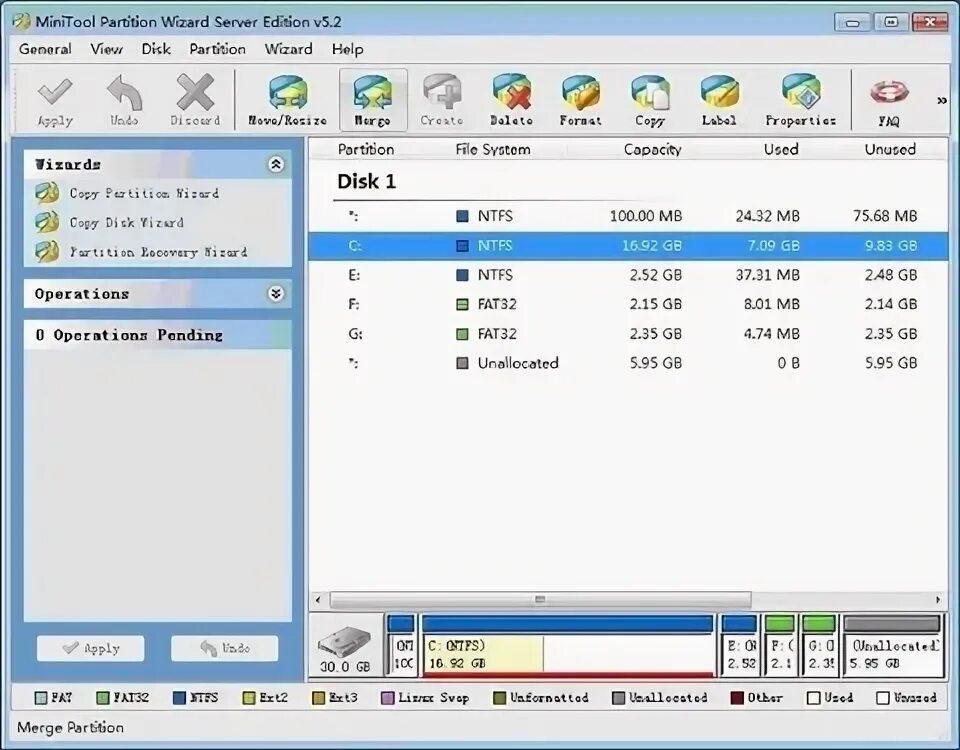Click the NTFS legend color swatch
Viewport: 960px width, 750px height.
[179, 698]
